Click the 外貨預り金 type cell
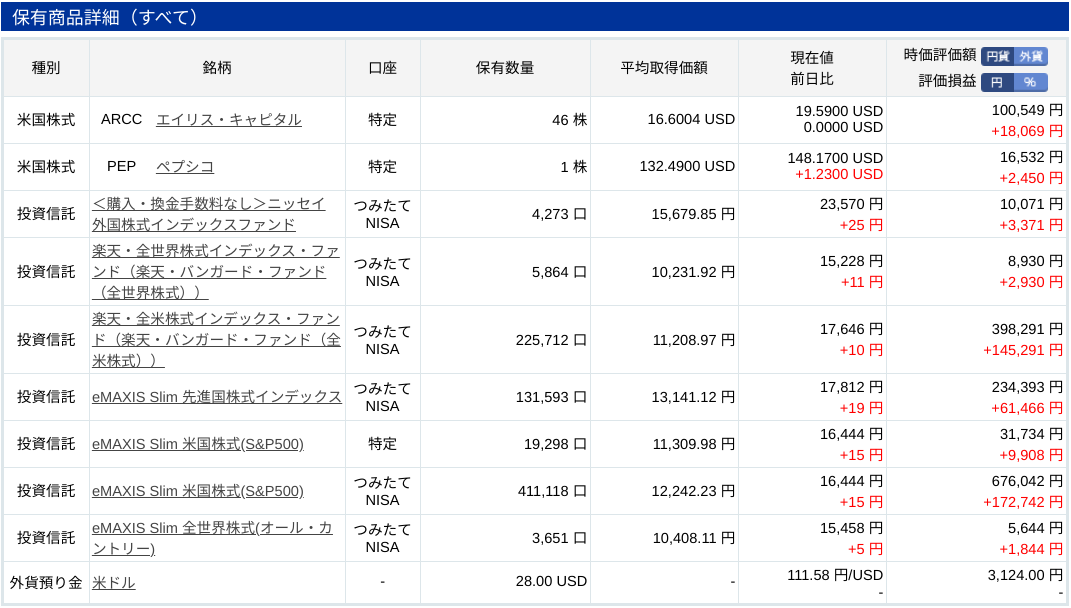Viewport: 1071px width, 608px height. [46, 583]
